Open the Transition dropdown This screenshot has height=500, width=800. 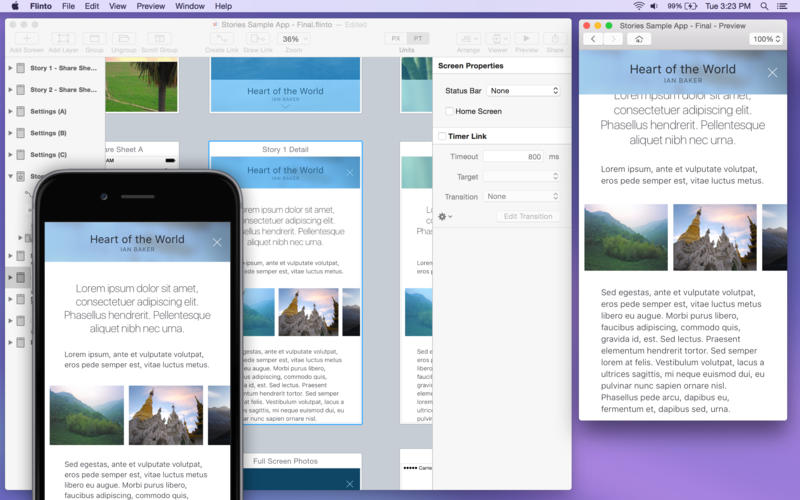click(522, 196)
